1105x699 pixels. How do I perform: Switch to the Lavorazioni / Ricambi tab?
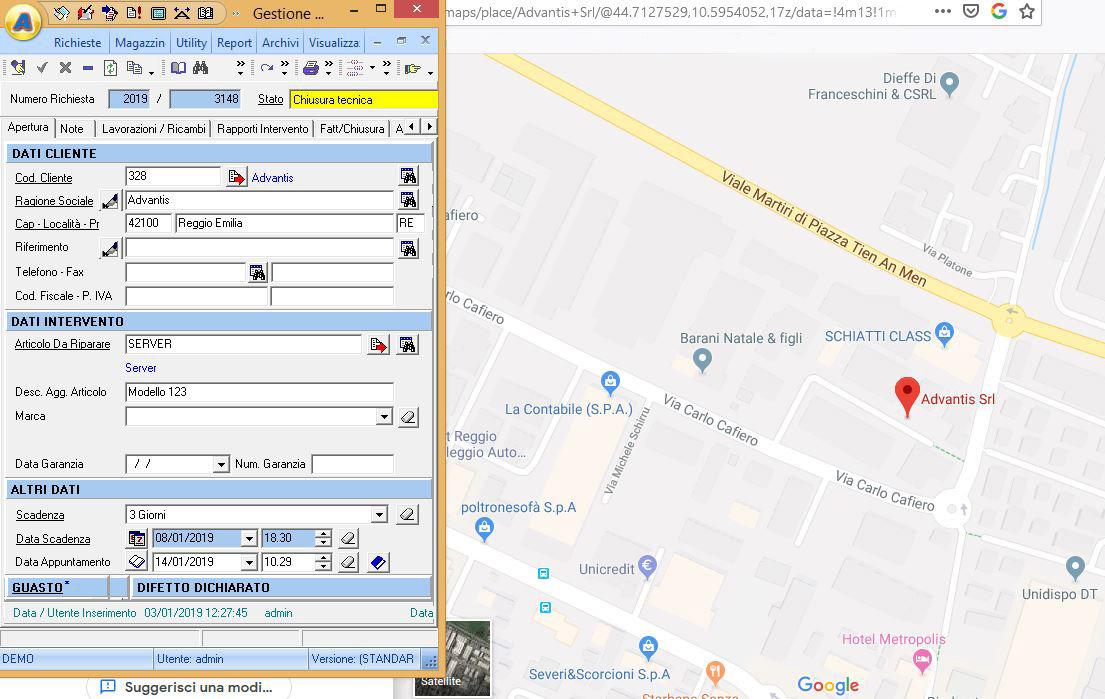point(154,128)
